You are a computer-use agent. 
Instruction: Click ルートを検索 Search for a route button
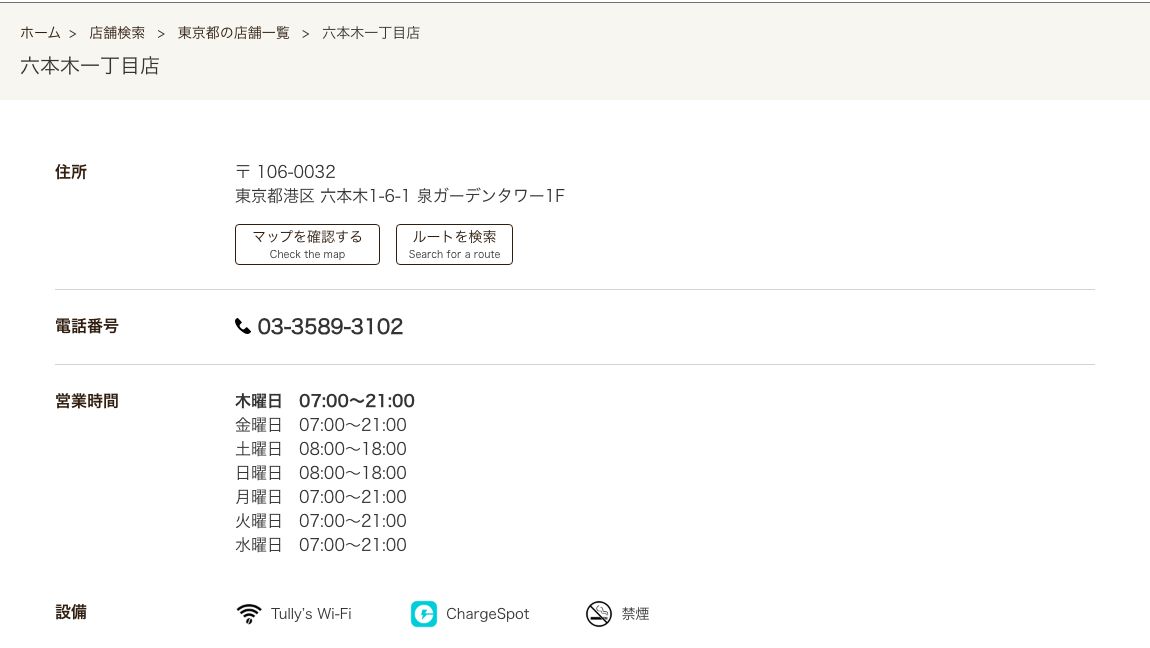454,244
